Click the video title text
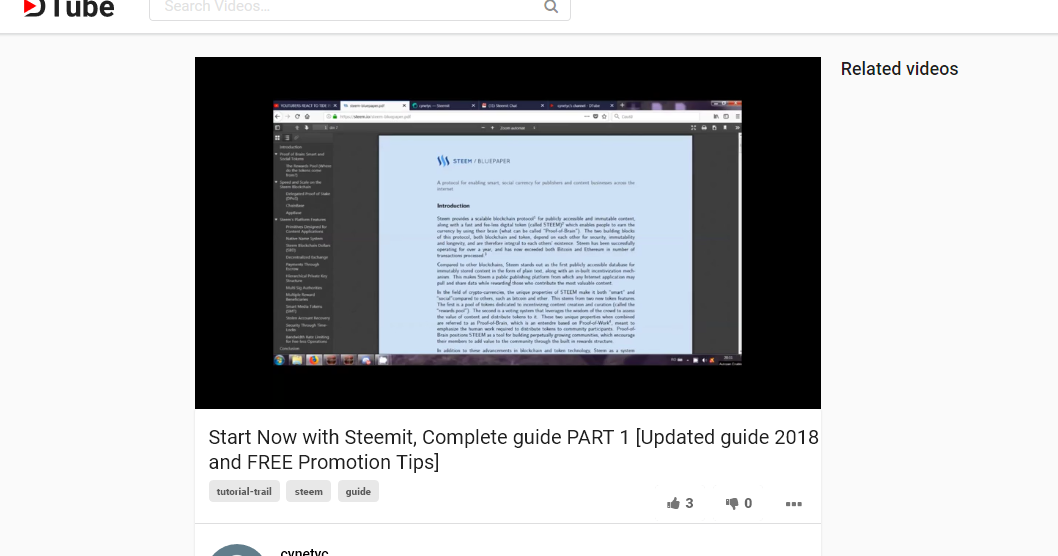Image resolution: width=1058 pixels, height=556 pixels. coord(513,449)
